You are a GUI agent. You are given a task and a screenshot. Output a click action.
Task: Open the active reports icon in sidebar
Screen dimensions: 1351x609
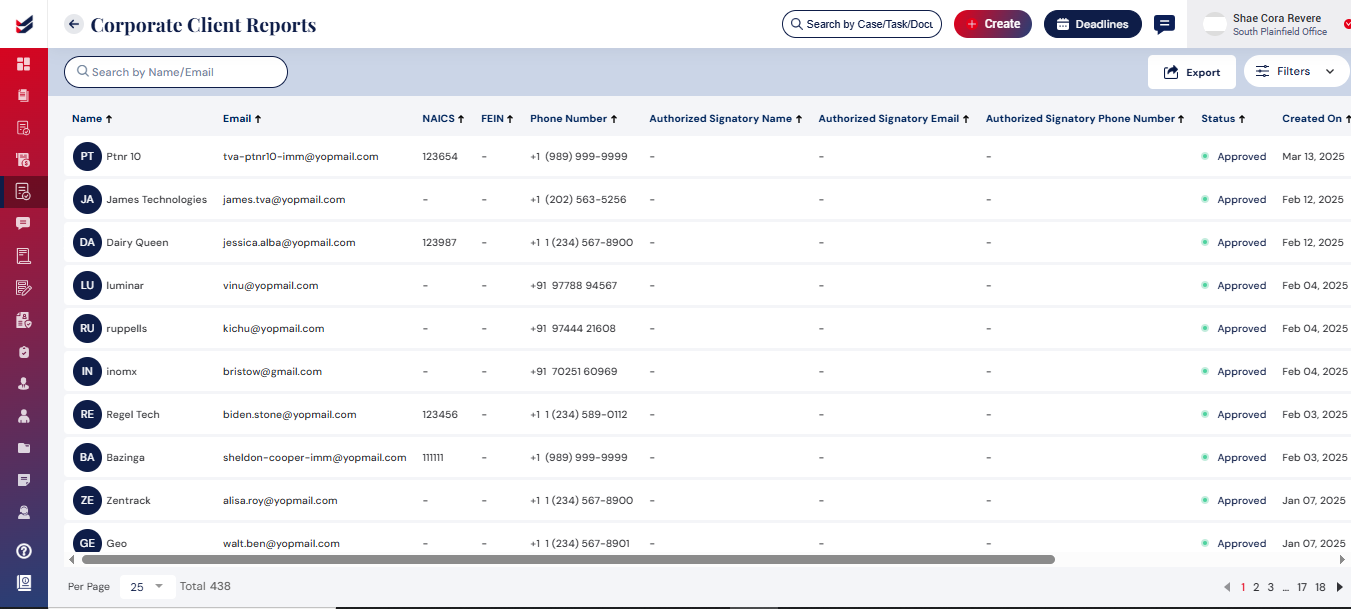[x=24, y=191]
